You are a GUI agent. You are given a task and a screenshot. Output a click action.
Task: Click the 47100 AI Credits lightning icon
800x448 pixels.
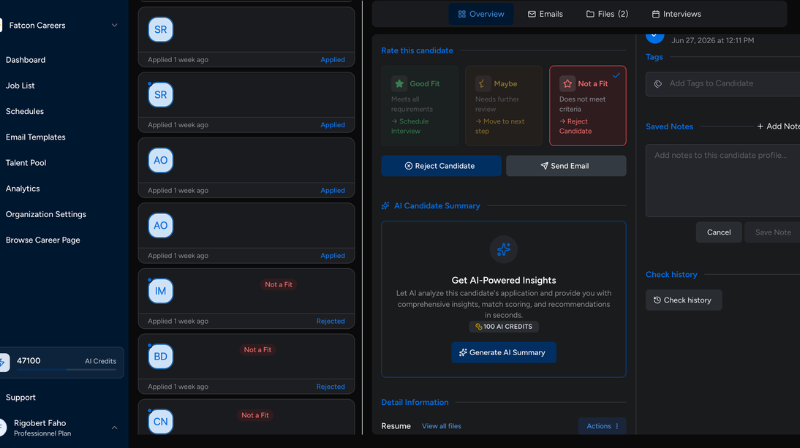pyautogui.click(x=4, y=362)
